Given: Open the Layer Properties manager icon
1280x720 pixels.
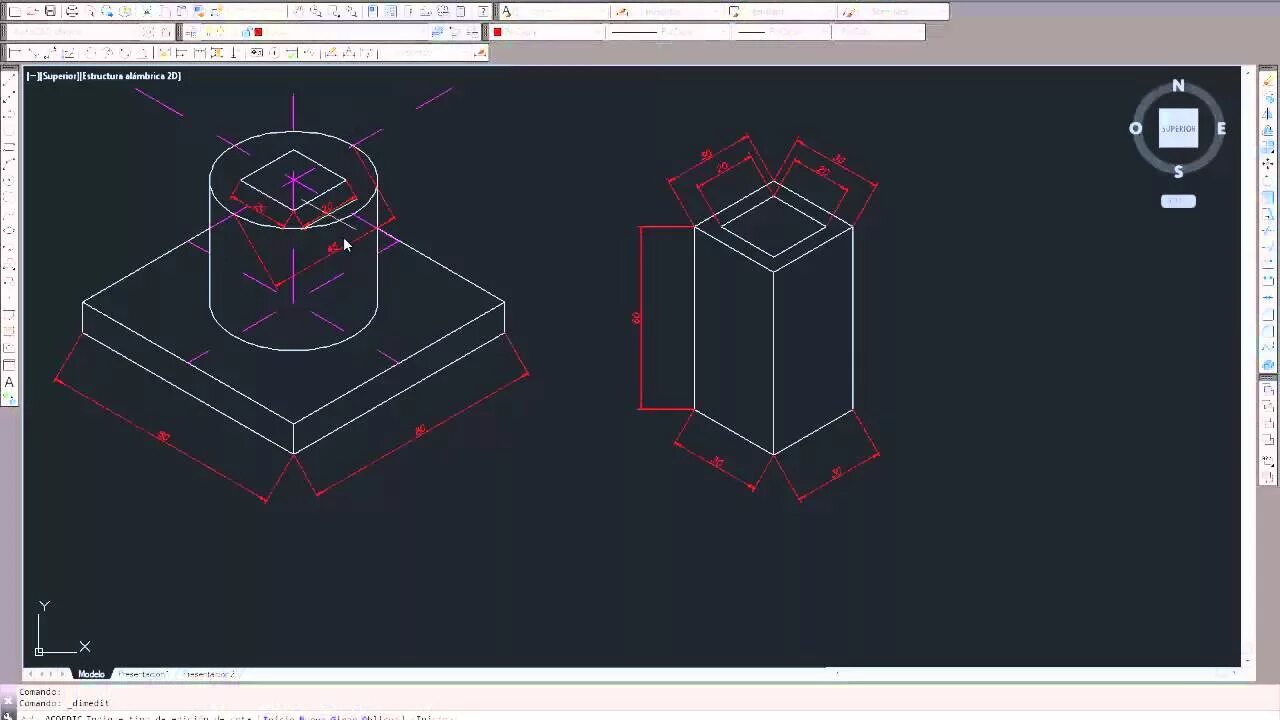Looking at the screenshot, I should click(x=191, y=32).
